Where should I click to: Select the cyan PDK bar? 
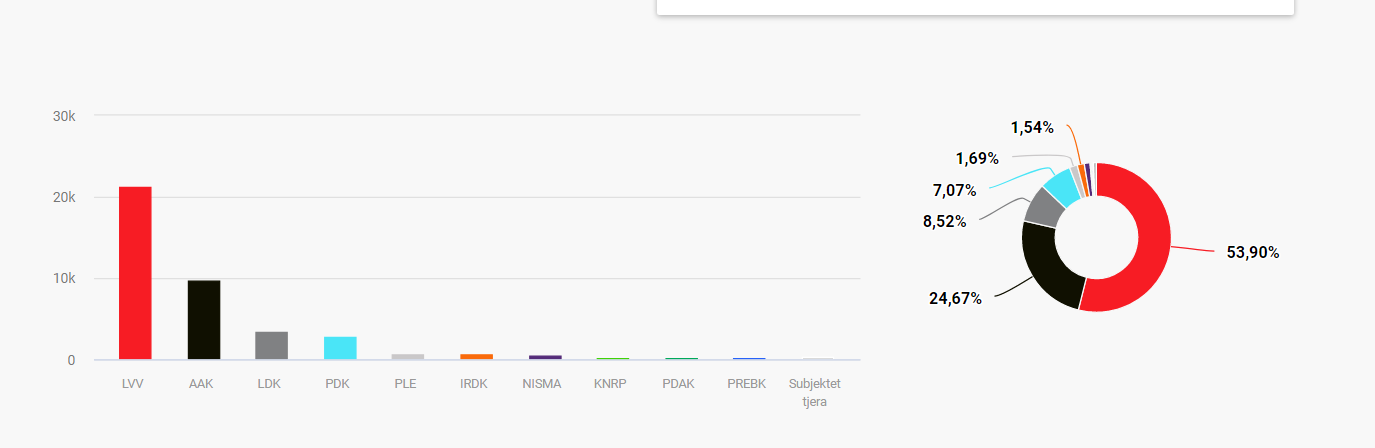coord(340,348)
